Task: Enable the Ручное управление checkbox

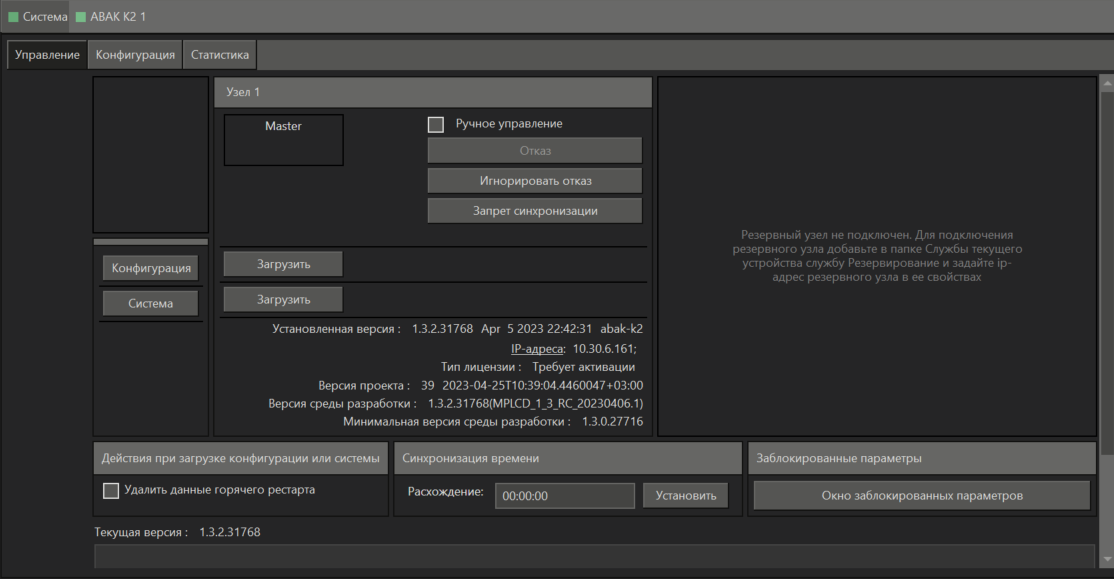Action: [x=436, y=124]
